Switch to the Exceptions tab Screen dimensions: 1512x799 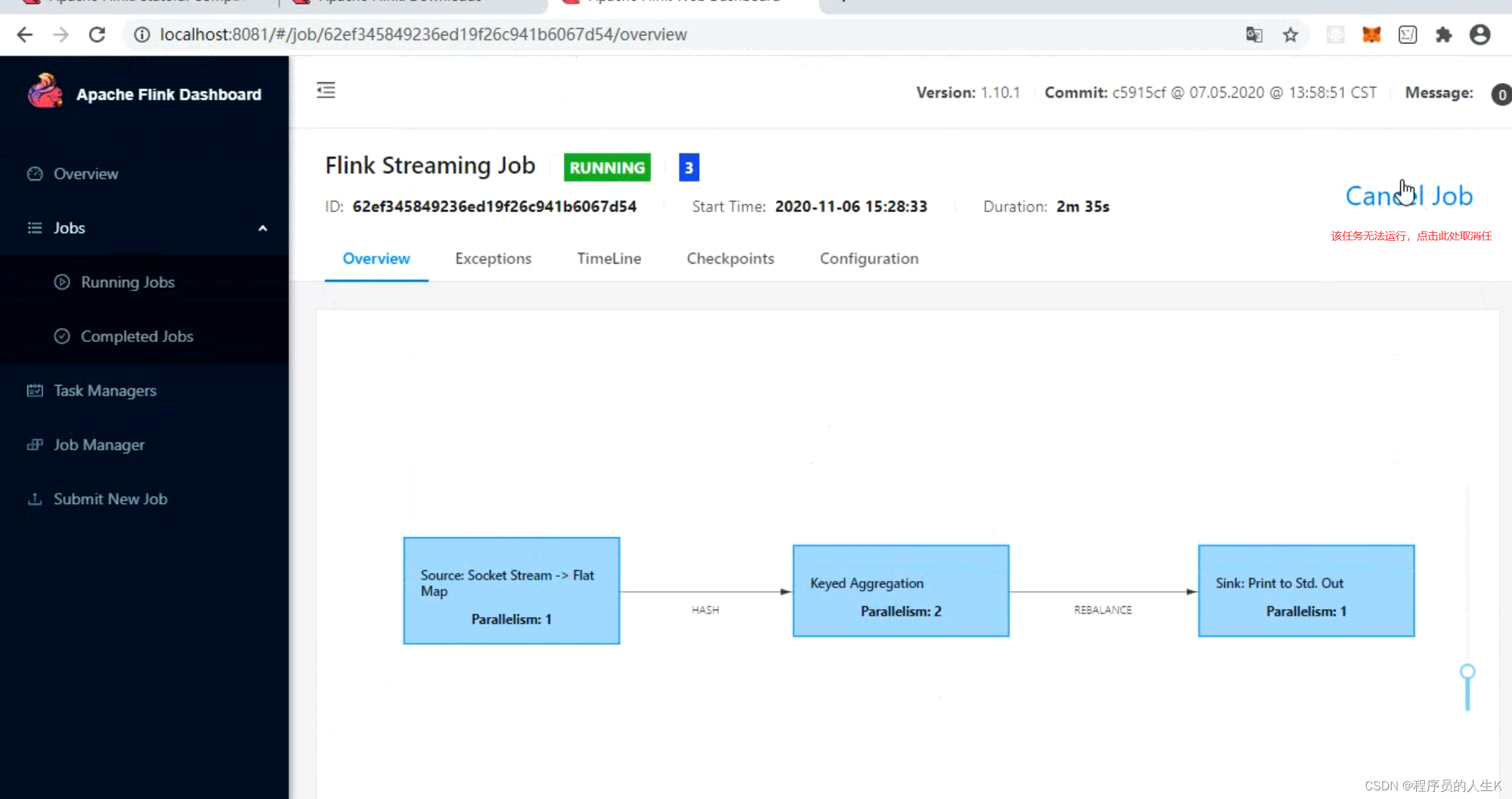tap(493, 258)
